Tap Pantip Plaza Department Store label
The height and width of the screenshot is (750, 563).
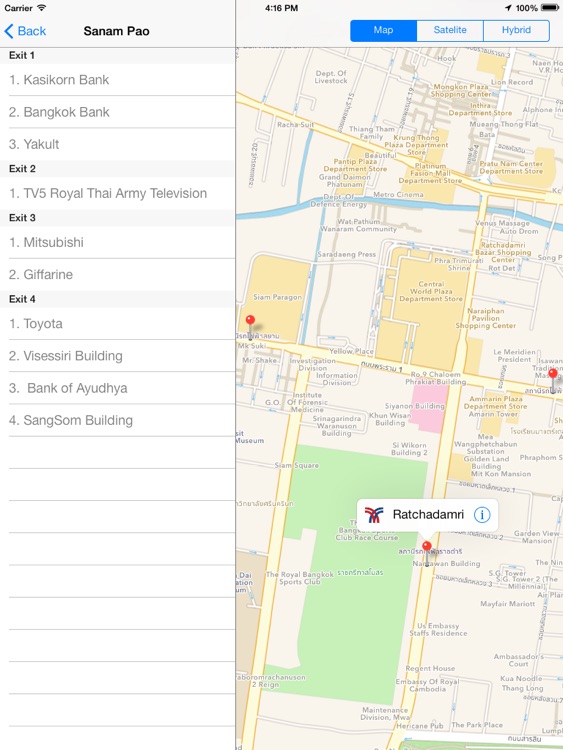point(355,165)
